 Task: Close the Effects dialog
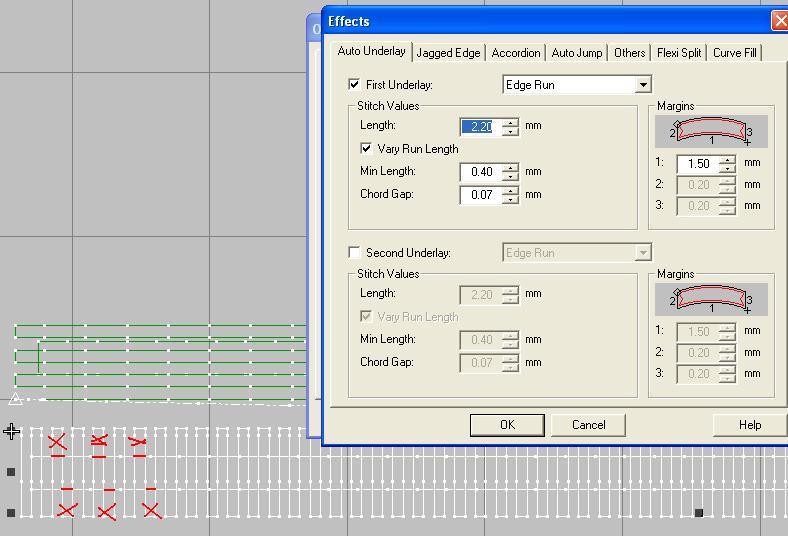pos(780,21)
